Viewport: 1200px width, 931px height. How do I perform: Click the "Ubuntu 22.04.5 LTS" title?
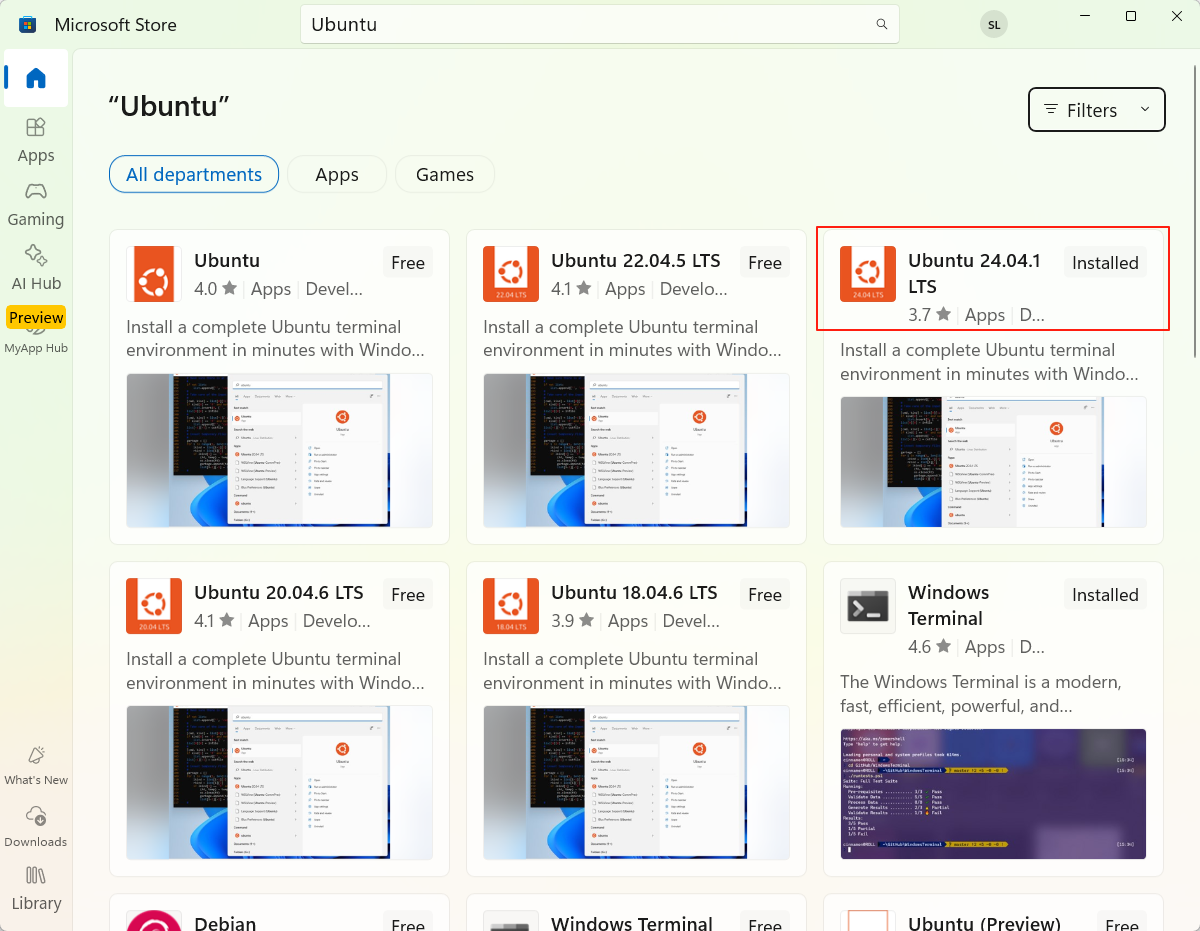[636, 260]
